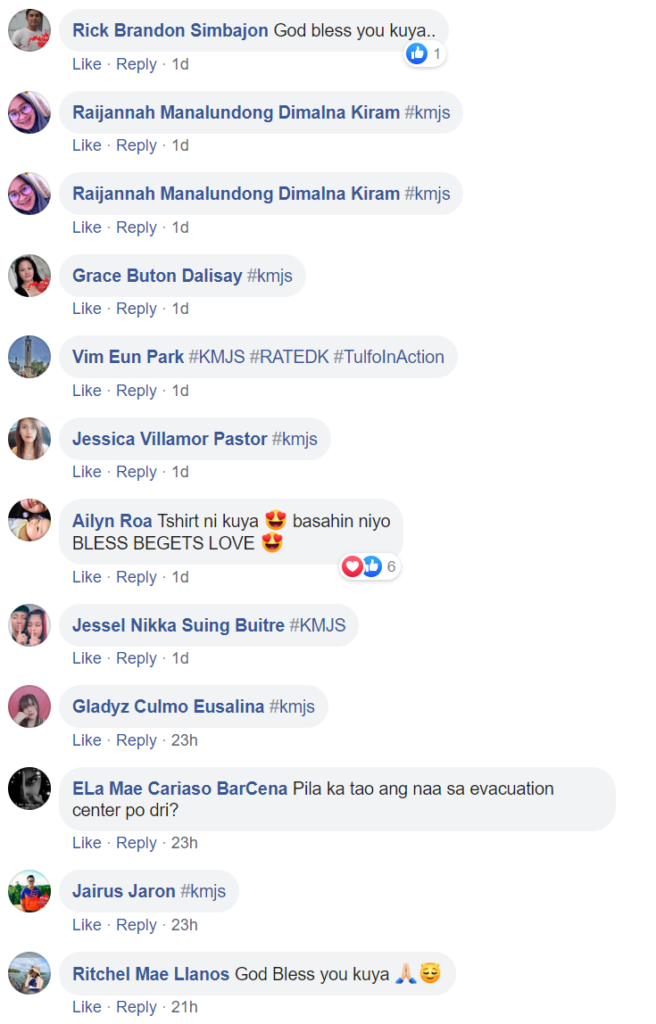Open ELa Mae Cariaso BarCena's dark profile picture

click(29, 788)
